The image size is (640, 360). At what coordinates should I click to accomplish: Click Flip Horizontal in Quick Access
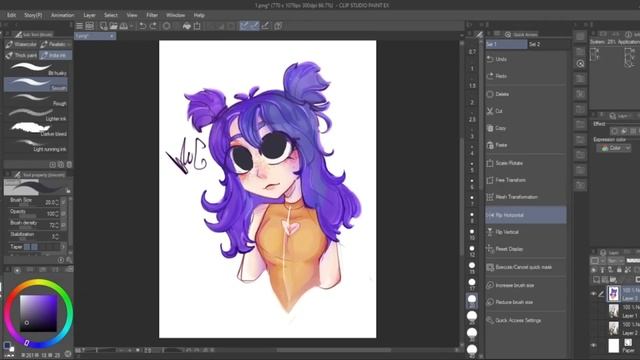point(526,215)
